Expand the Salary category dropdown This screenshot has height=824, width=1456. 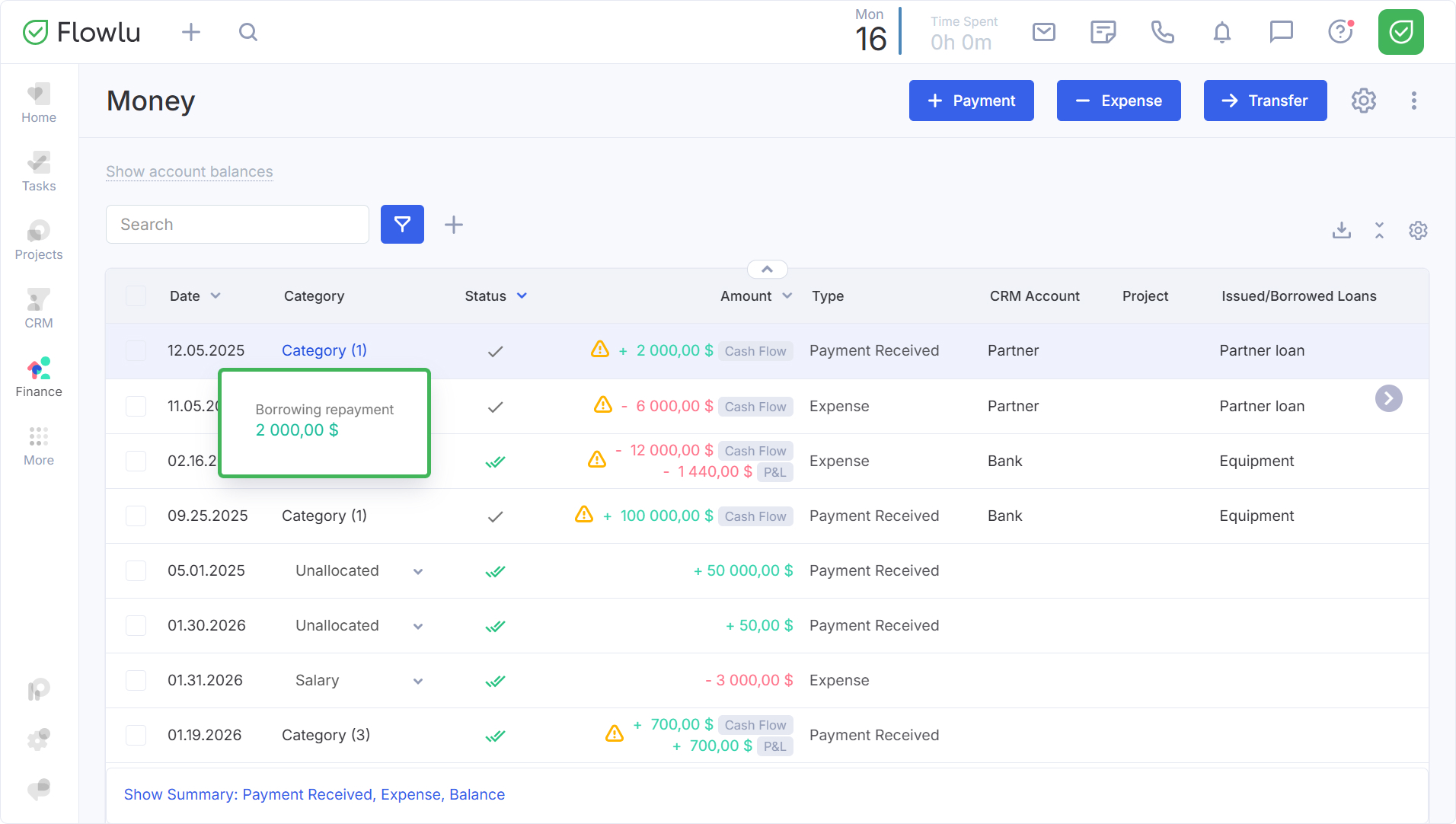[418, 681]
